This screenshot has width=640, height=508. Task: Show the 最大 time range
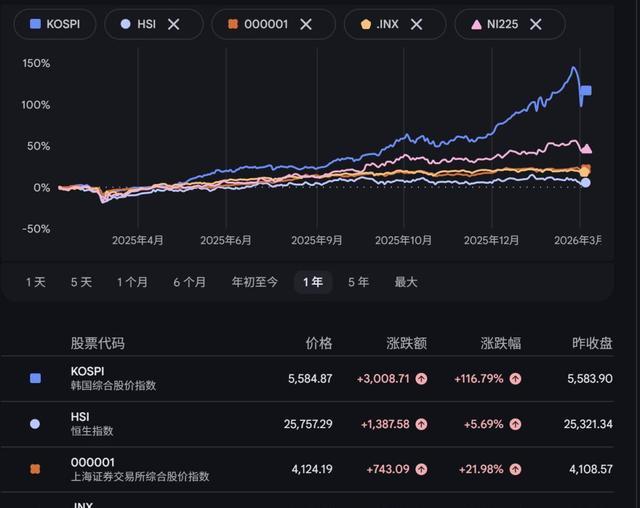(406, 282)
